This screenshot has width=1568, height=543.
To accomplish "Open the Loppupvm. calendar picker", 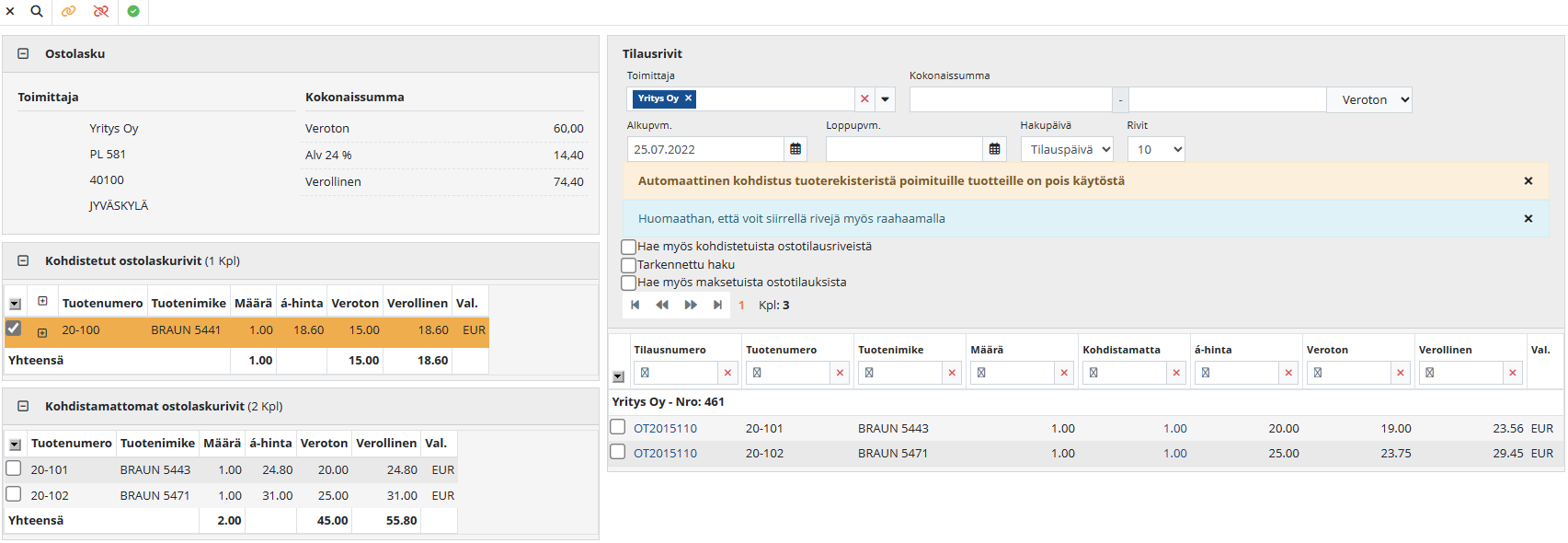I will pos(994,149).
